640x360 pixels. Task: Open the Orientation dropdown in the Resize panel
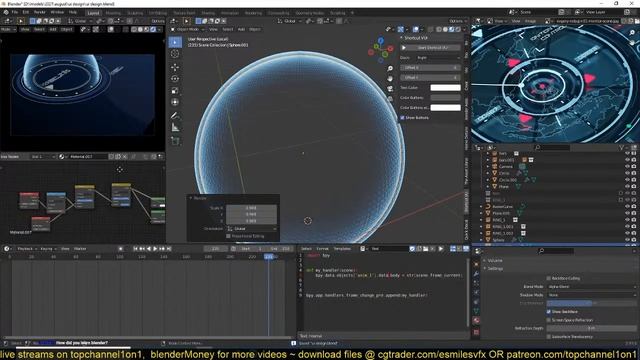[x=251, y=229]
